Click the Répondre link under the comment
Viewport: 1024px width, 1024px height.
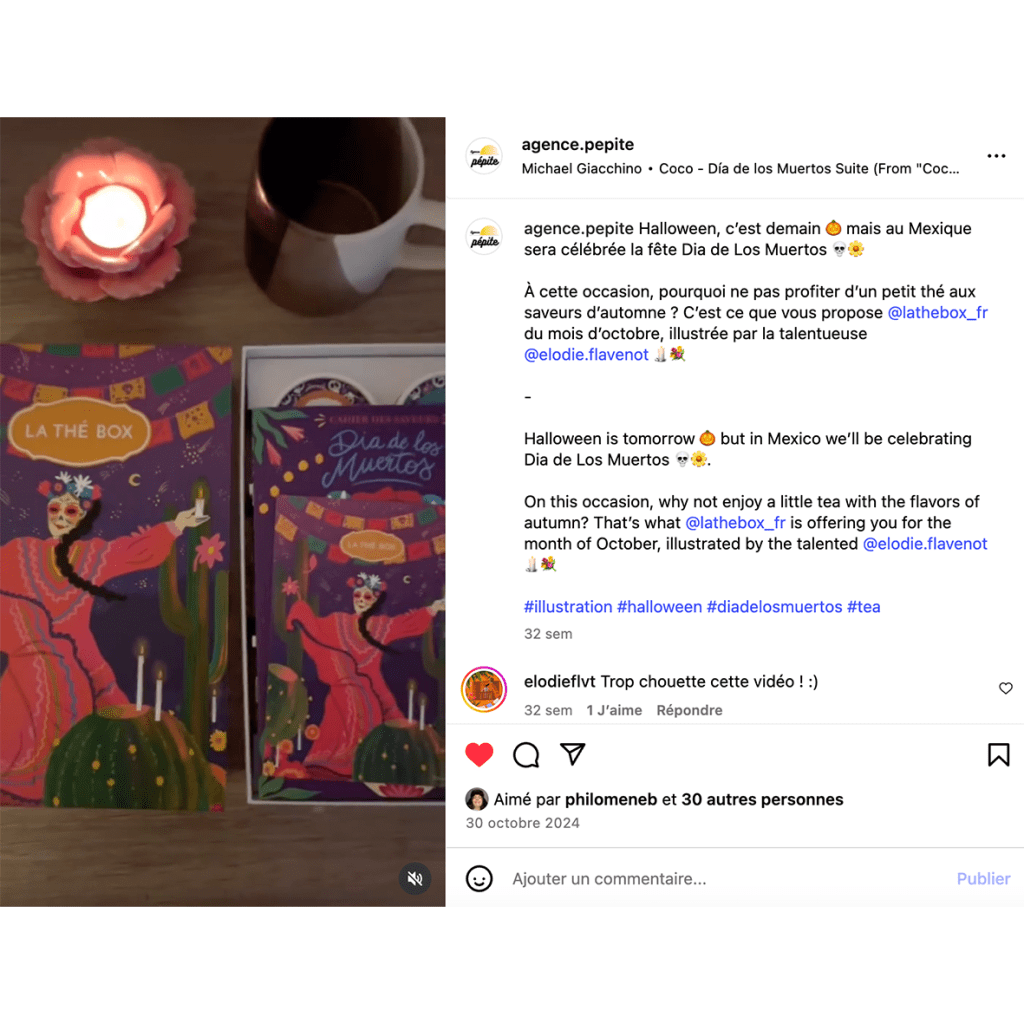point(689,710)
